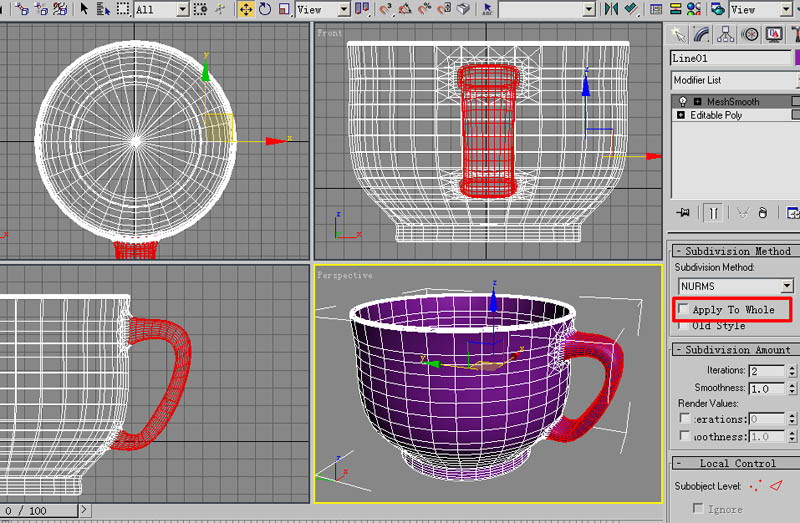Open the Hierarchy command panel tab
The height and width of the screenshot is (523, 800).
pyautogui.click(x=726, y=34)
